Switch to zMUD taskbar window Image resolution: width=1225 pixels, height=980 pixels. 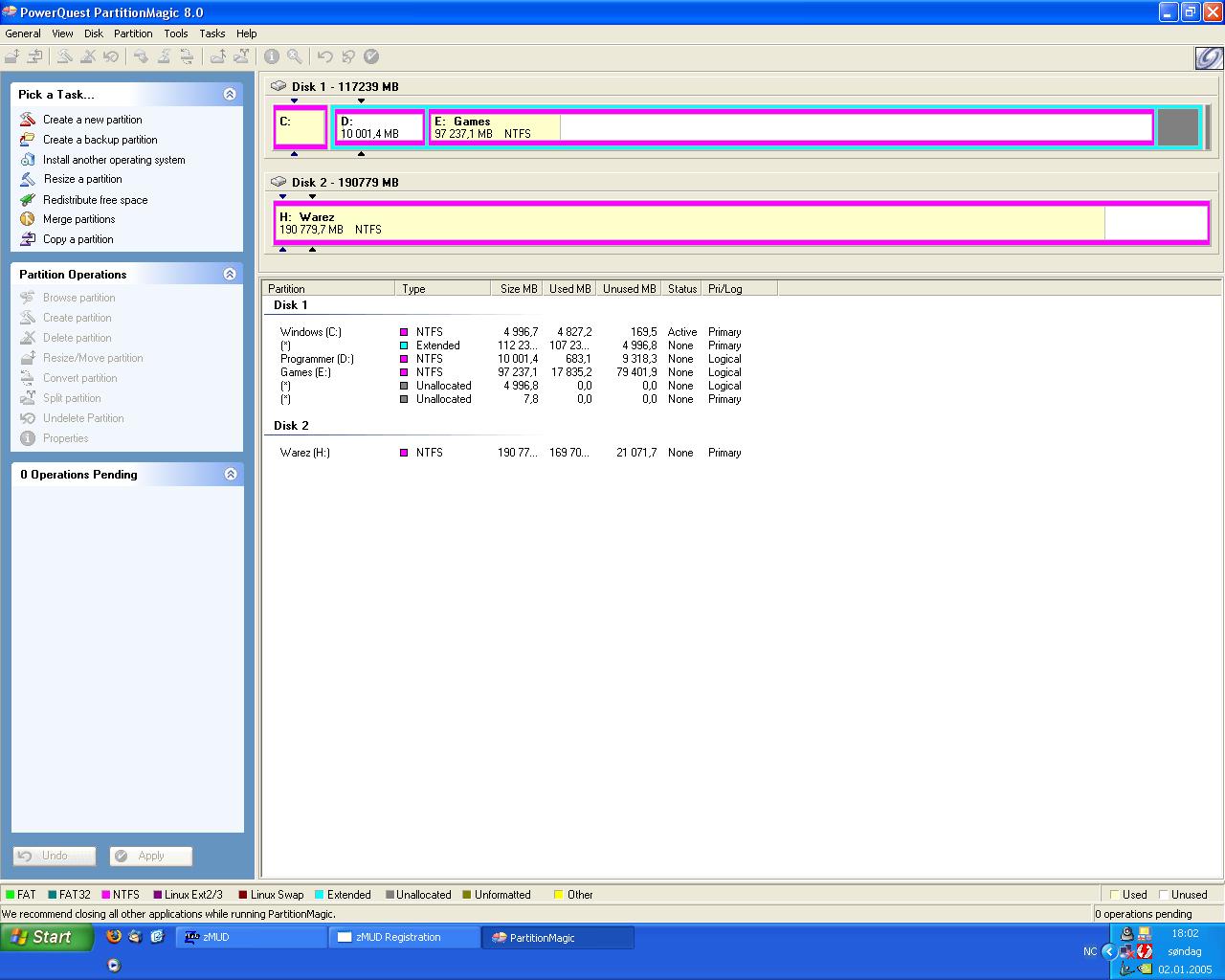click(252, 937)
